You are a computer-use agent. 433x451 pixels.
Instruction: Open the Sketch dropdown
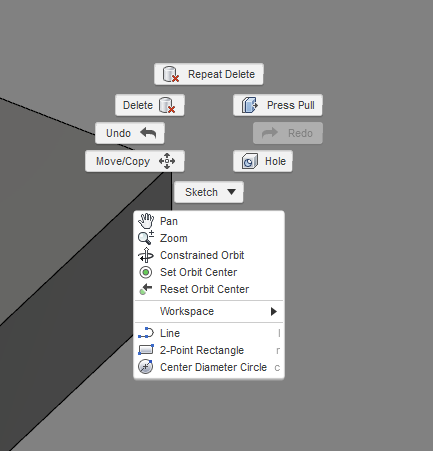point(209,192)
